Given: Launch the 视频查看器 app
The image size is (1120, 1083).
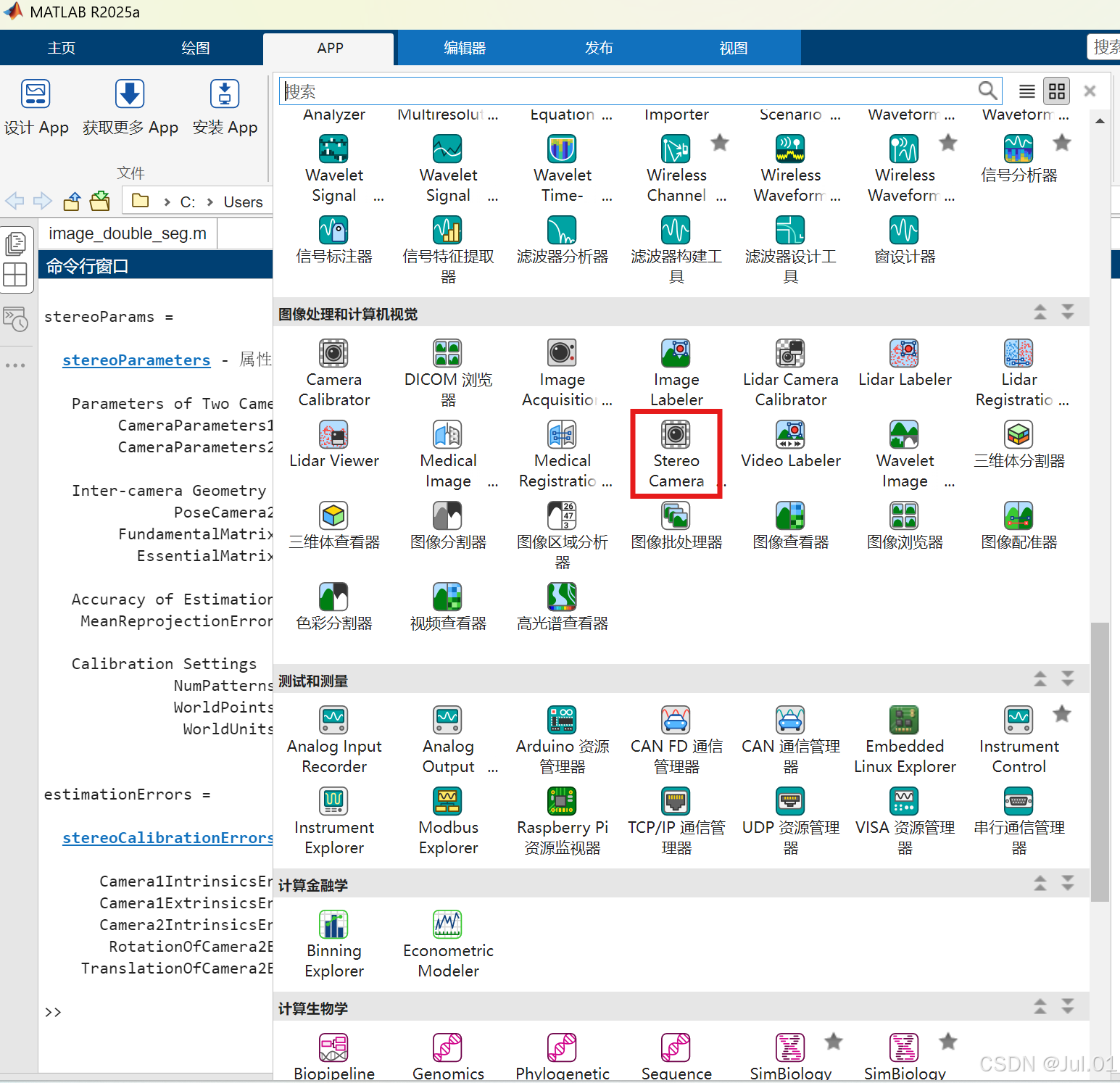Looking at the screenshot, I should [448, 607].
